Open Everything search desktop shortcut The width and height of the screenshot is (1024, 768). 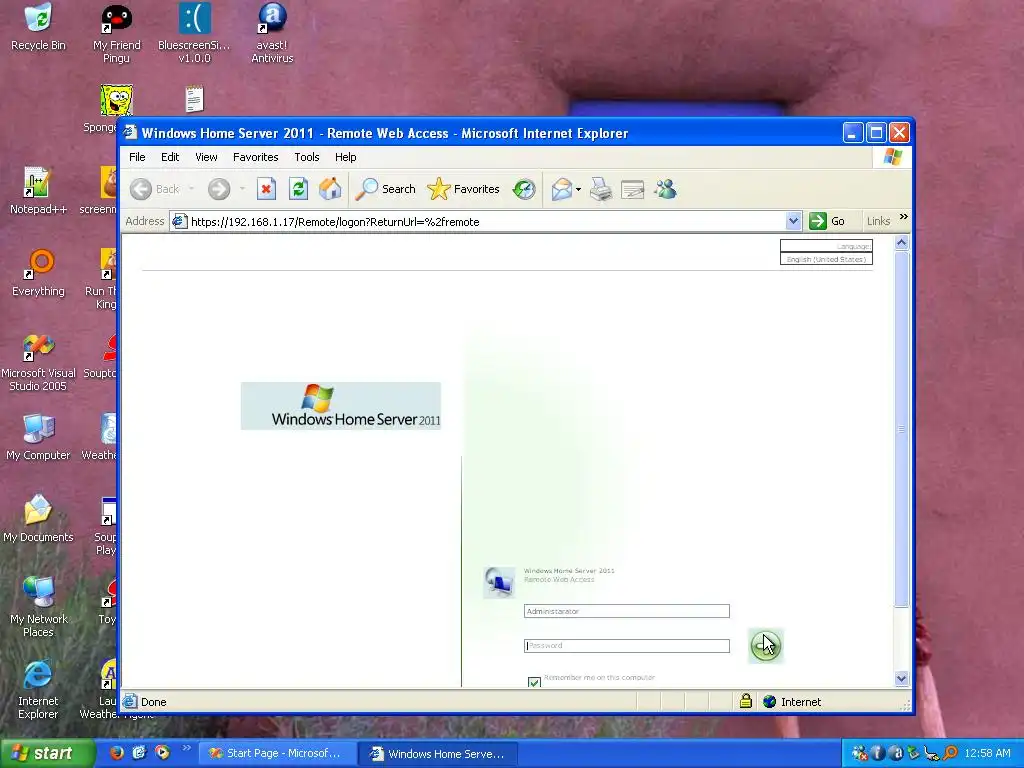coord(39,273)
